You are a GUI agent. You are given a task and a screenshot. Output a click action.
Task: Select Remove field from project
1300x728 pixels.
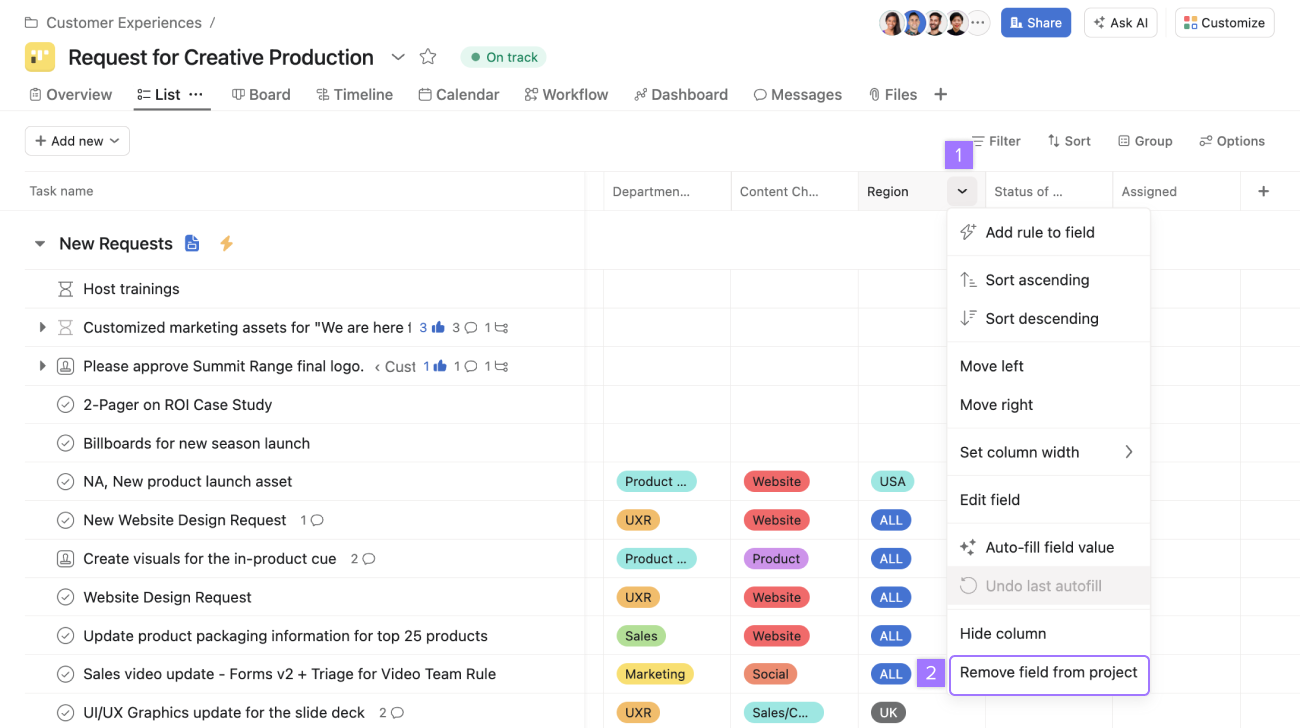[1048, 673]
